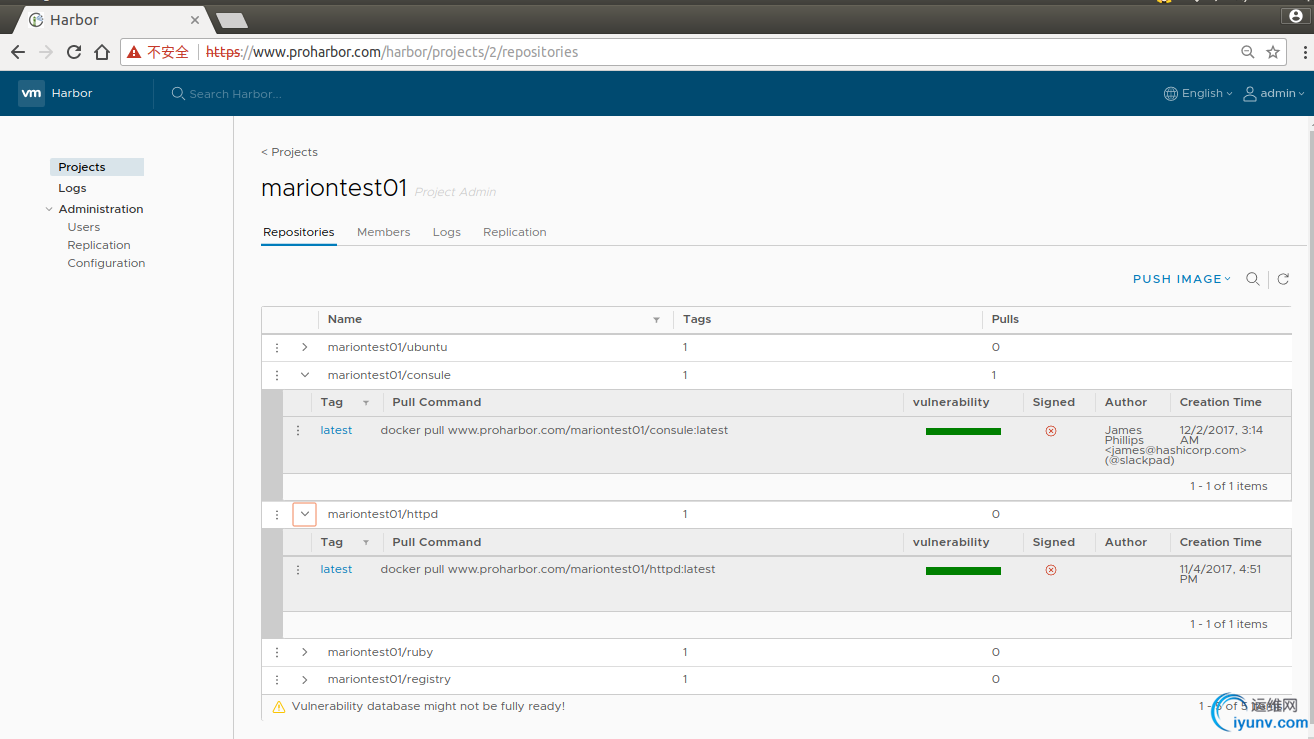Open the English language dropdown

[x=1198, y=93]
